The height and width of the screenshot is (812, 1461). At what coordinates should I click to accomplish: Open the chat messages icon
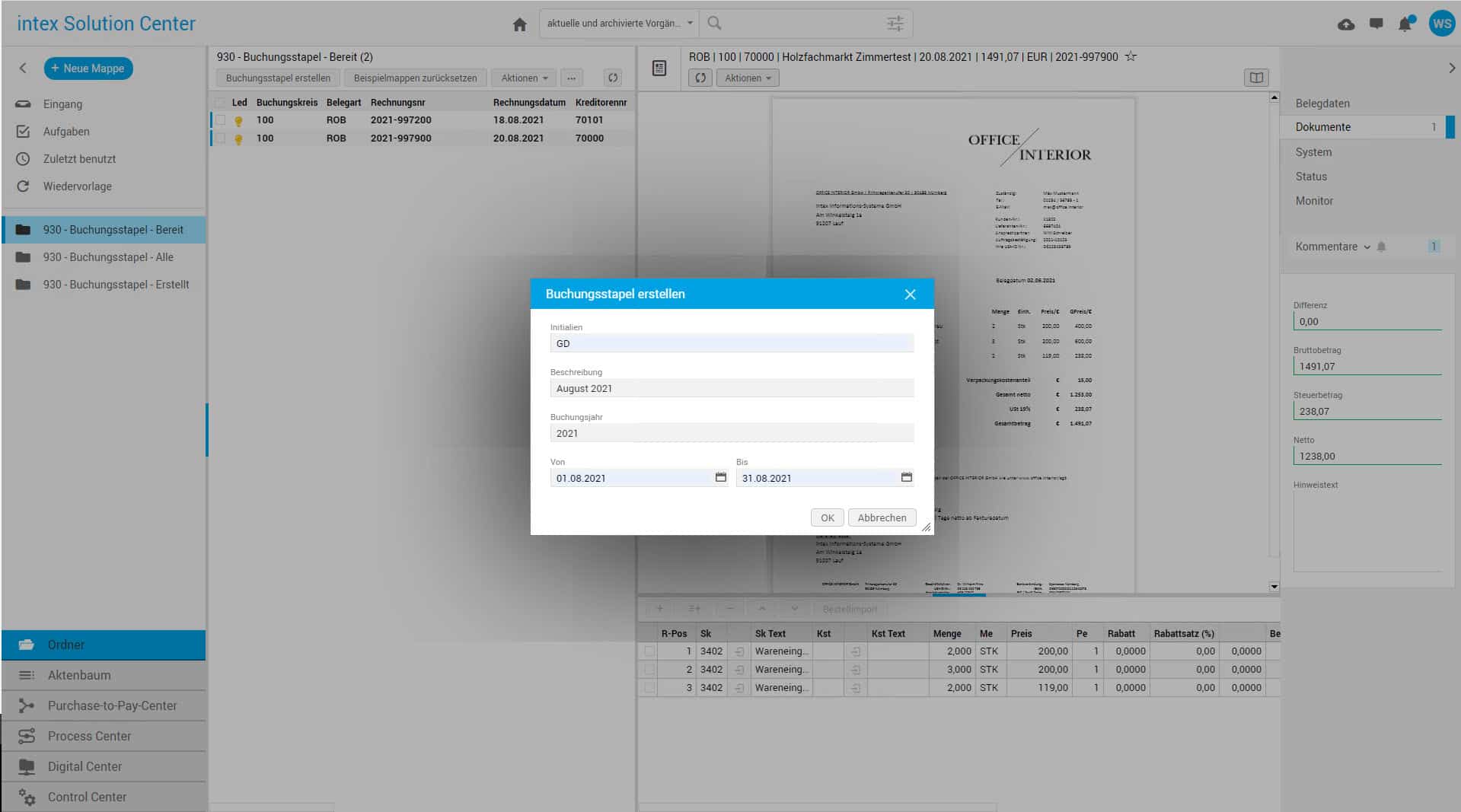(x=1375, y=24)
